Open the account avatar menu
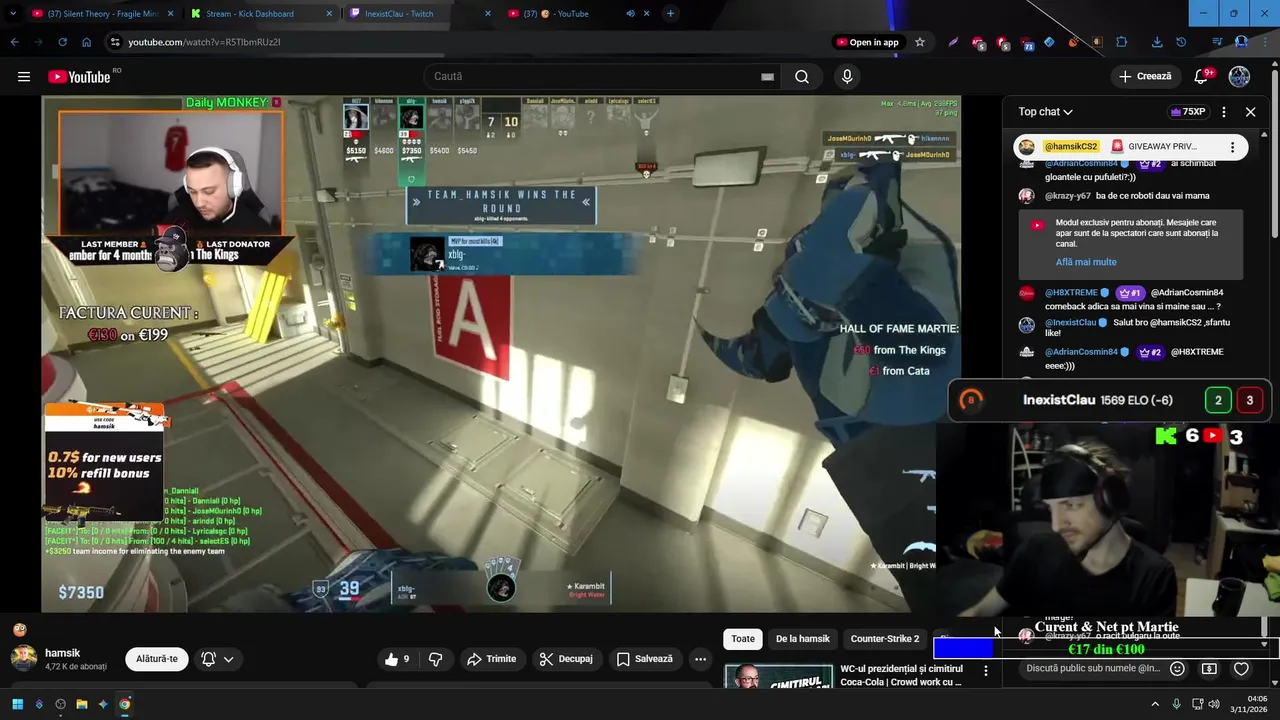This screenshot has width=1280, height=720. click(x=1239, y=77)
